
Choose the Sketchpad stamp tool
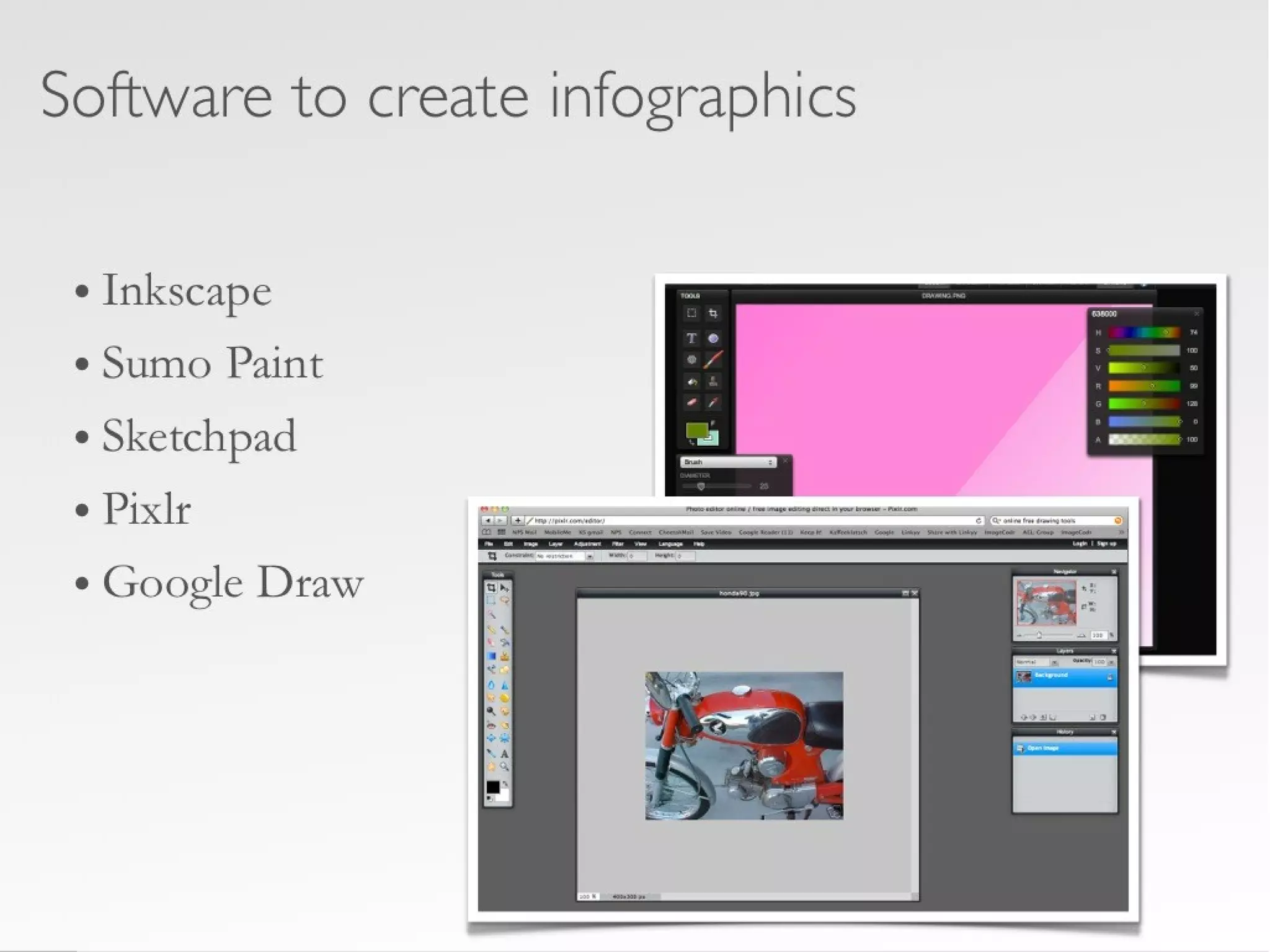point(713,381)
